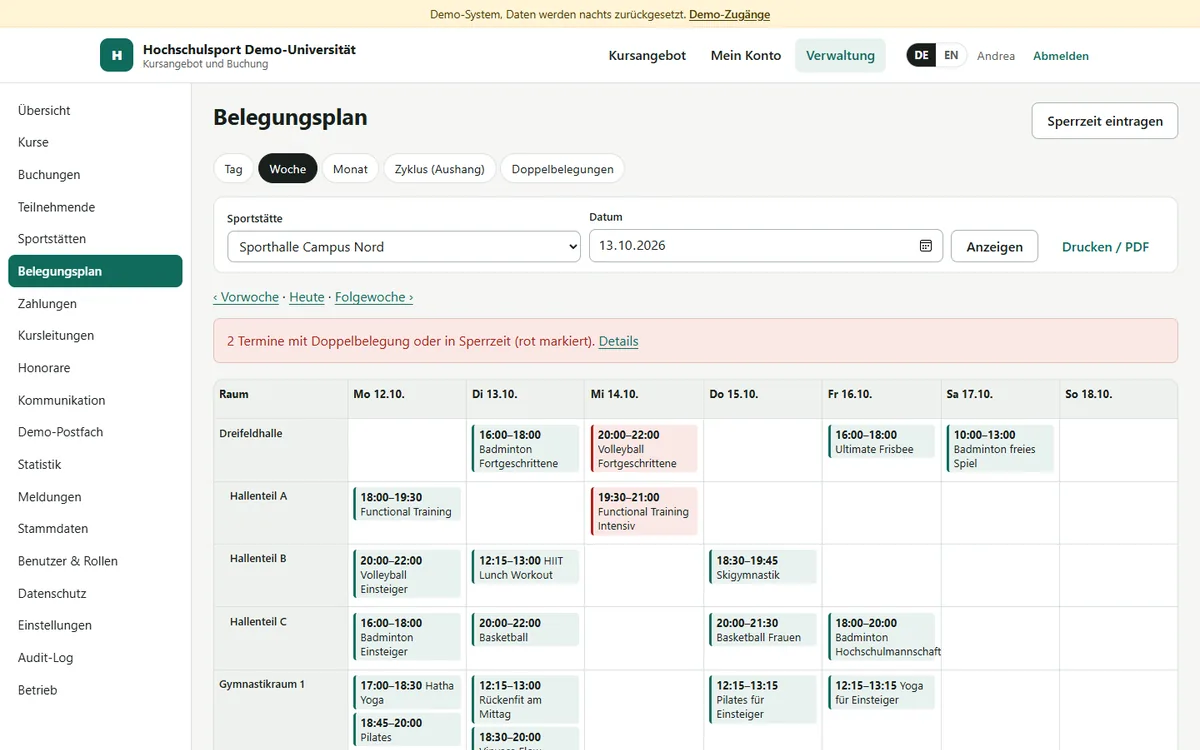The width and height of the screenshot is (1200, 750).
Task: Select the Tag view tab
Action: click(x=233, y=169)
